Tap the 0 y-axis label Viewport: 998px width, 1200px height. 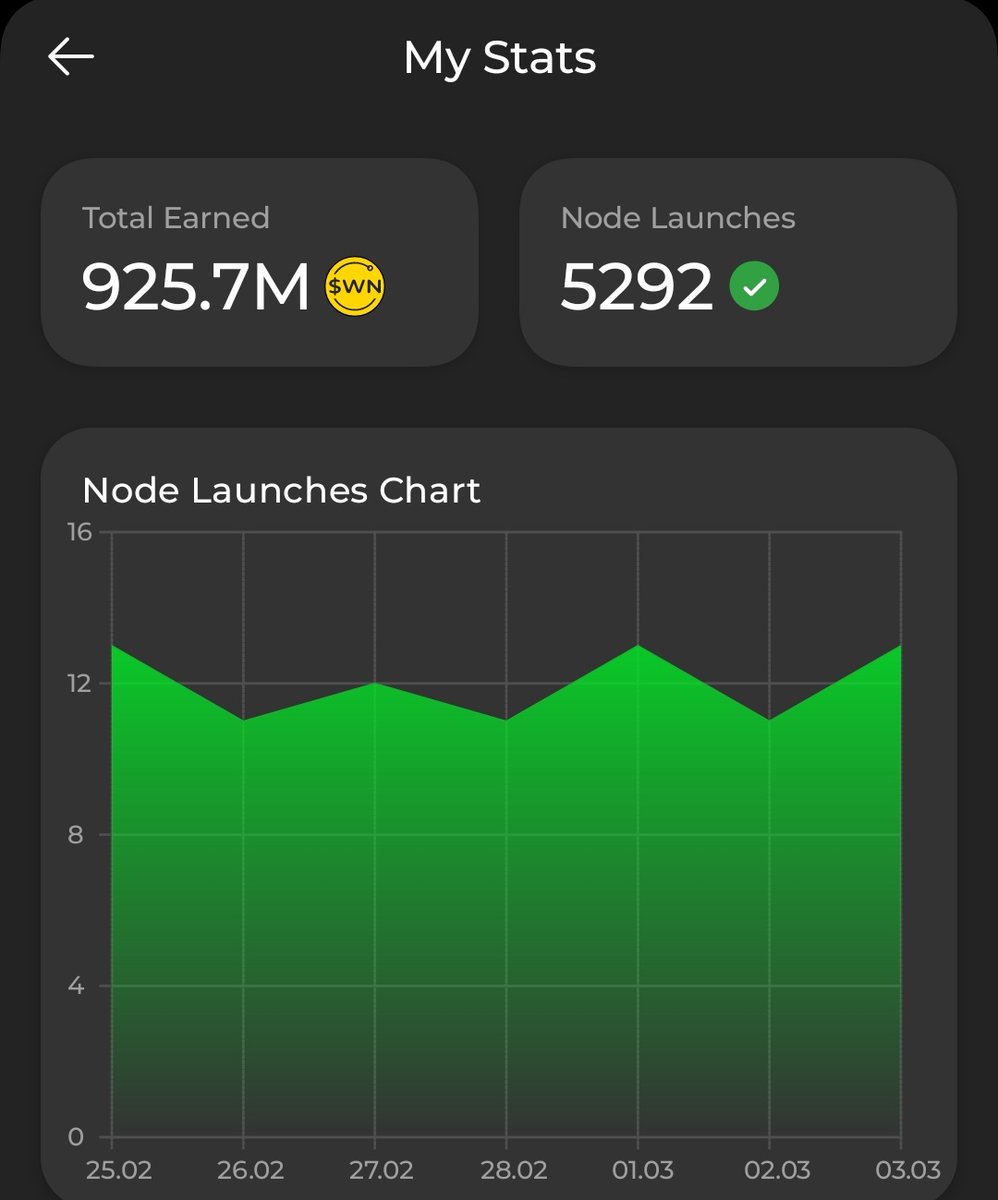76,1137
